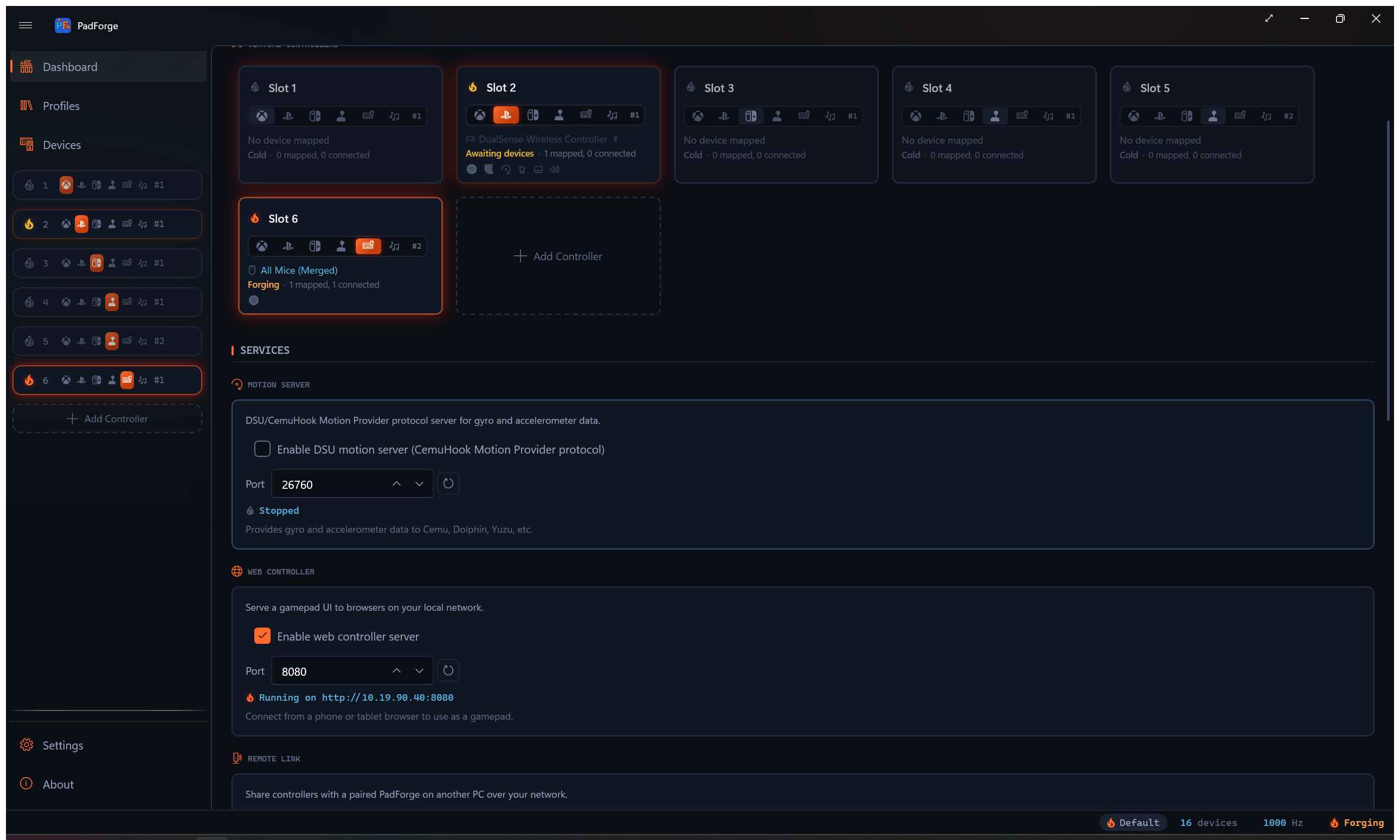
Task: Click gyro motion icon in Slot 2 card
Action: tap(506, 169)
